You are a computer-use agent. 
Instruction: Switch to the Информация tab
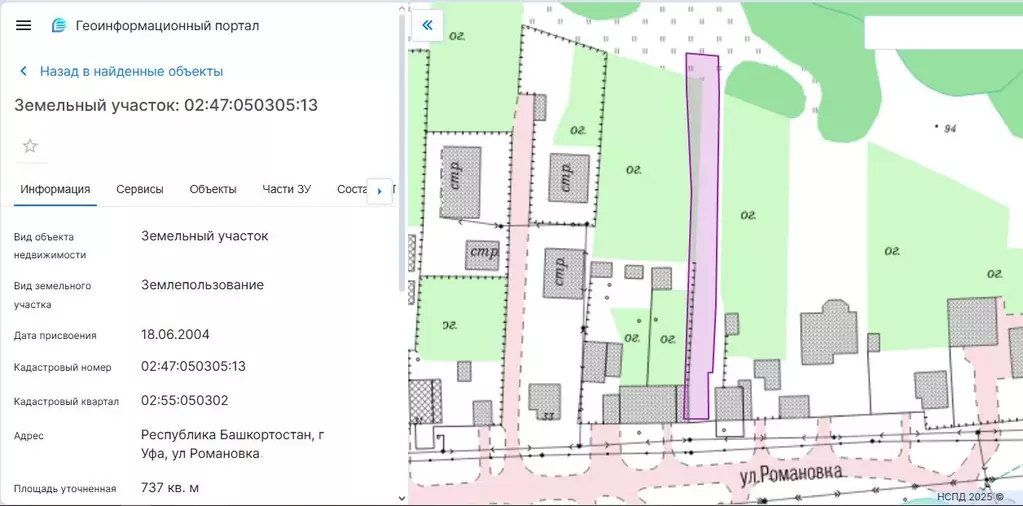pyautogui.click(x=55, y=190)
